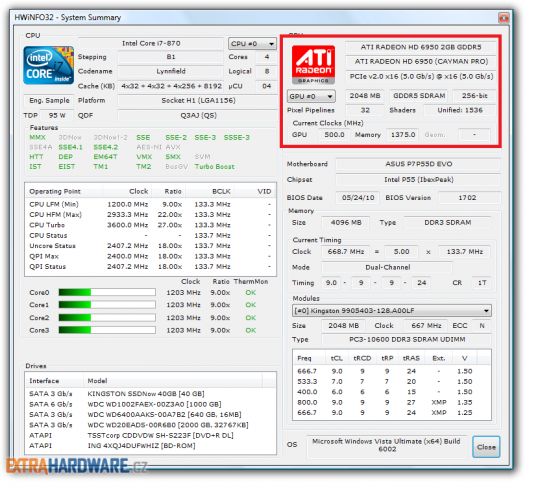Click the Close button
This screenshot has height=500, width=551.
tap(486, 447)
